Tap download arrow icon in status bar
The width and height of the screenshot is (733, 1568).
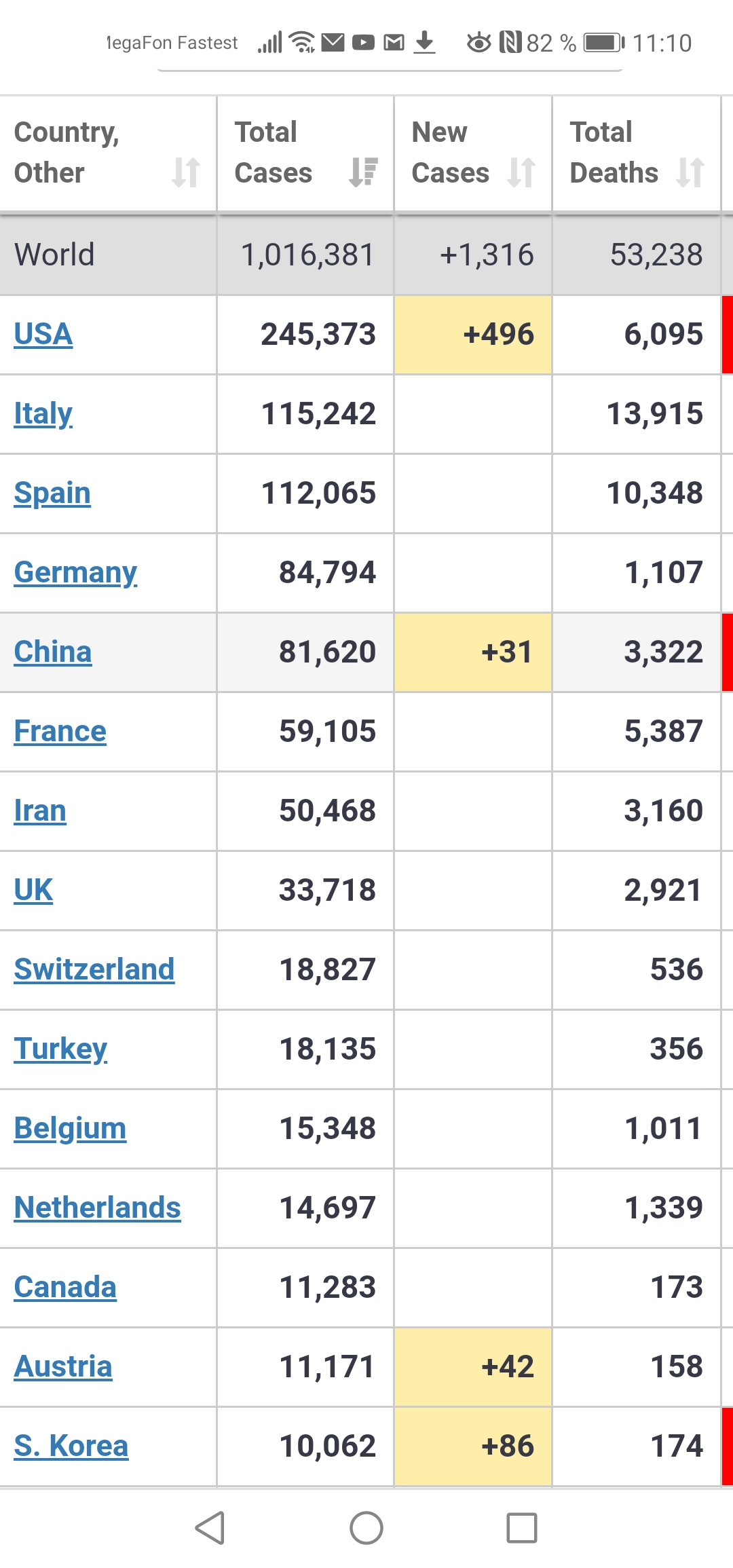424,42
